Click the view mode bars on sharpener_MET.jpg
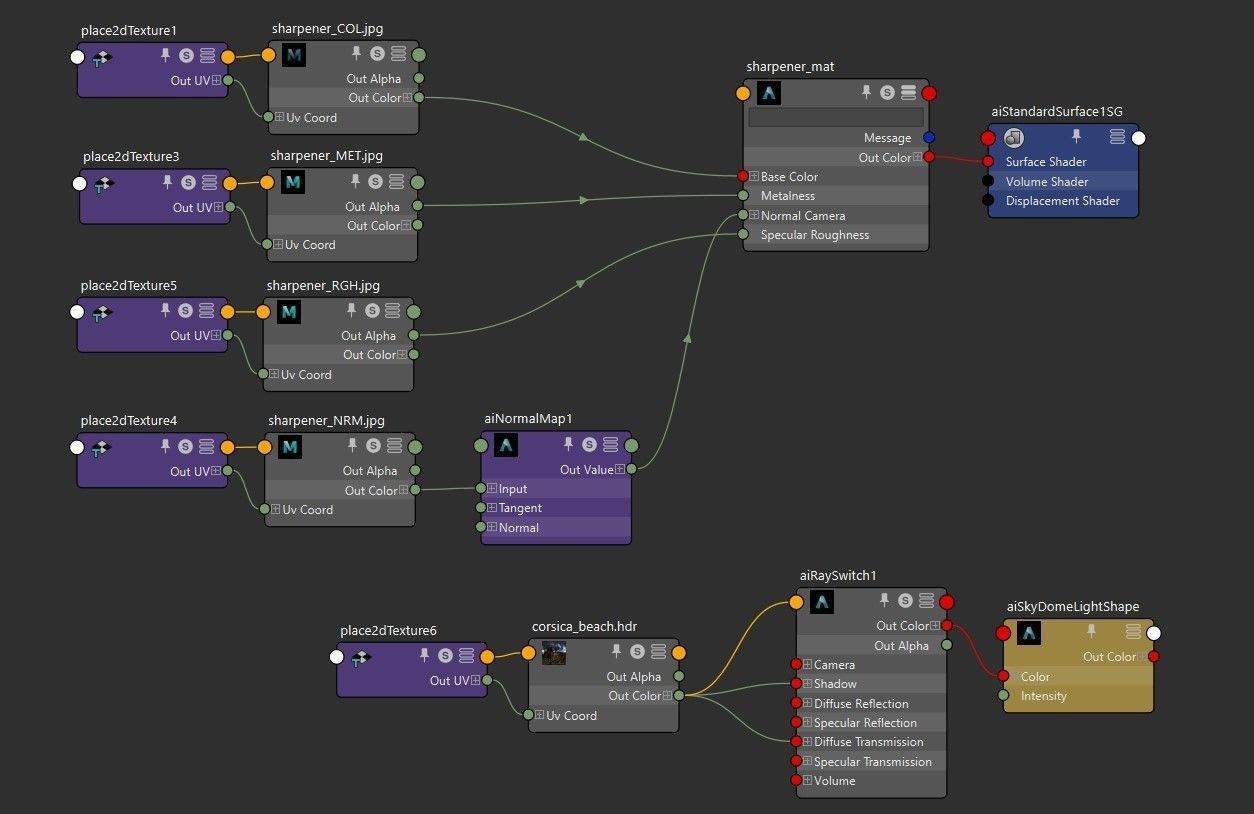The width and height of the screenshot is (1254, 814). 397,182
